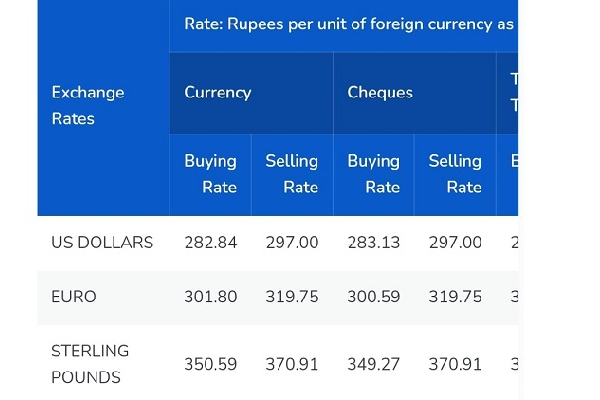Click US dollar currency selling rate 297.00
Image resolution: width=600 pixels, height=400 pixels.
[x=292, y=243]
